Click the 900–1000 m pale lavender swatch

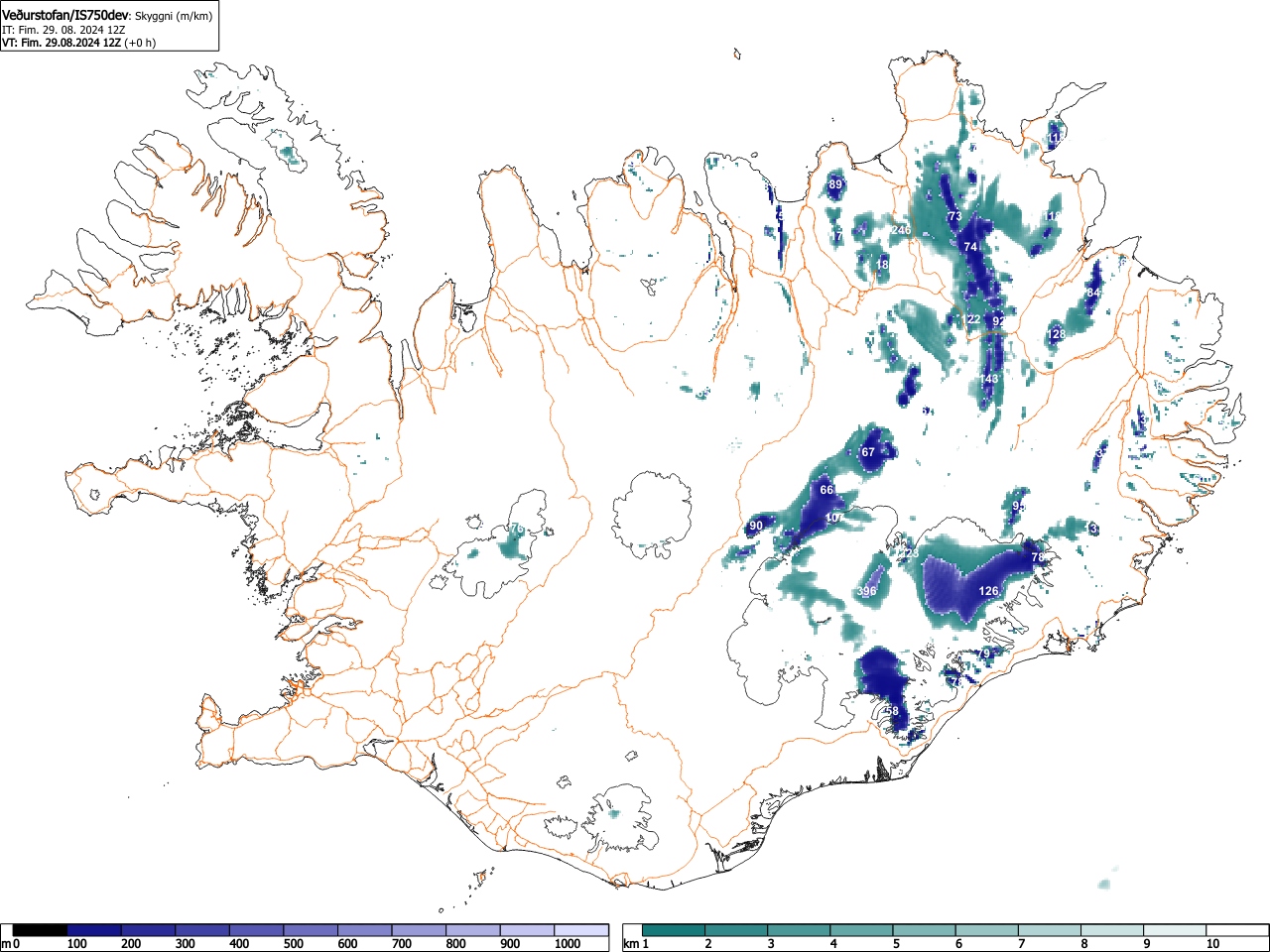pos(527,930)
